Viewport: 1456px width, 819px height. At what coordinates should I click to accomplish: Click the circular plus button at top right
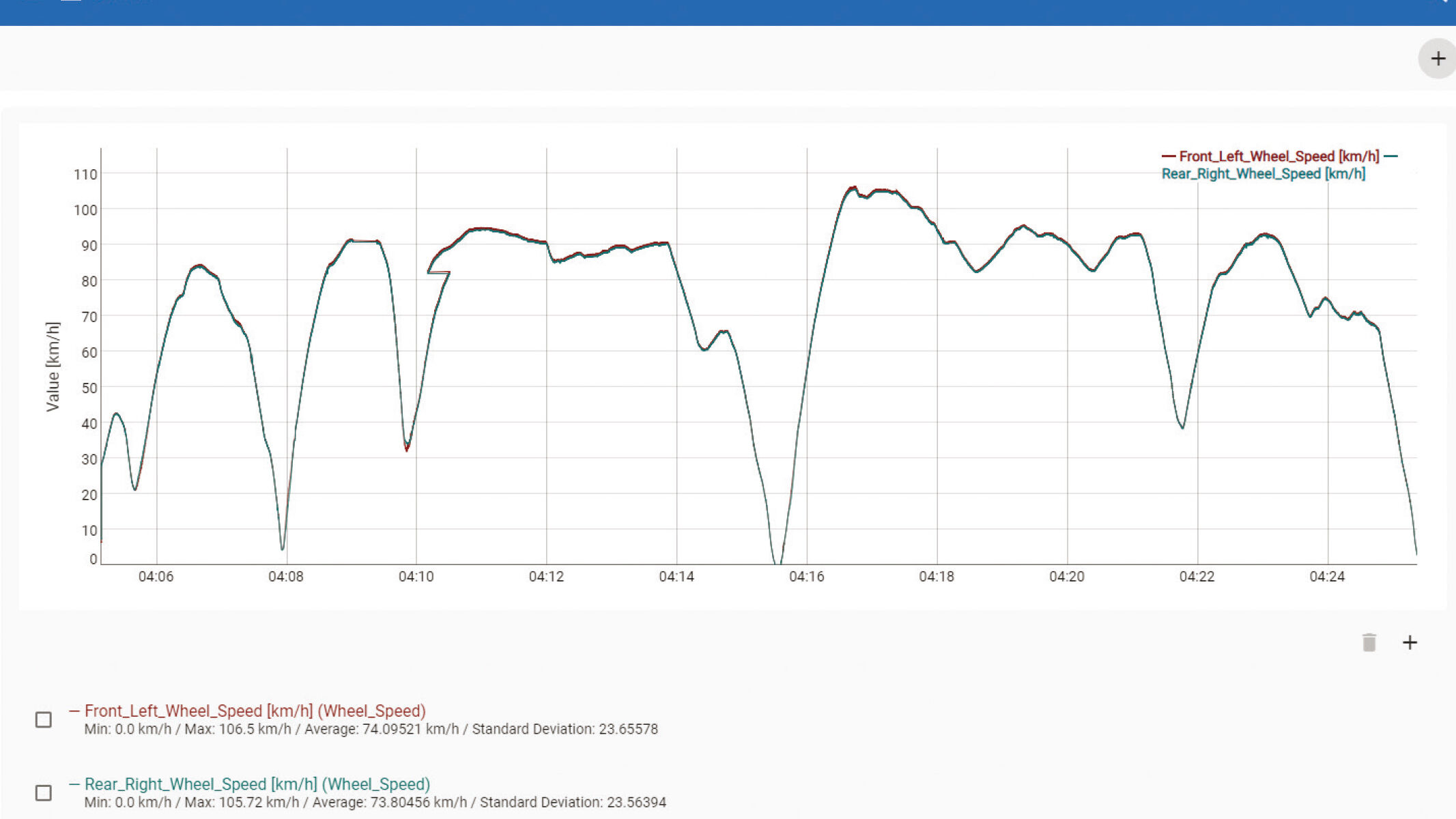tap(1438, 59)
